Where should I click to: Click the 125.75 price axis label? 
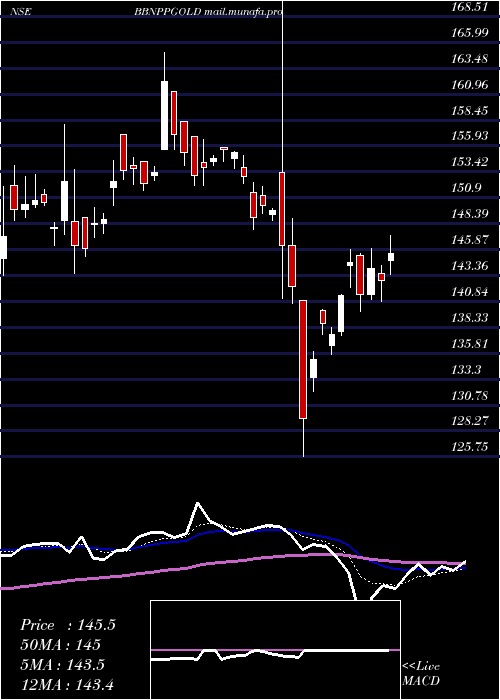470,447
